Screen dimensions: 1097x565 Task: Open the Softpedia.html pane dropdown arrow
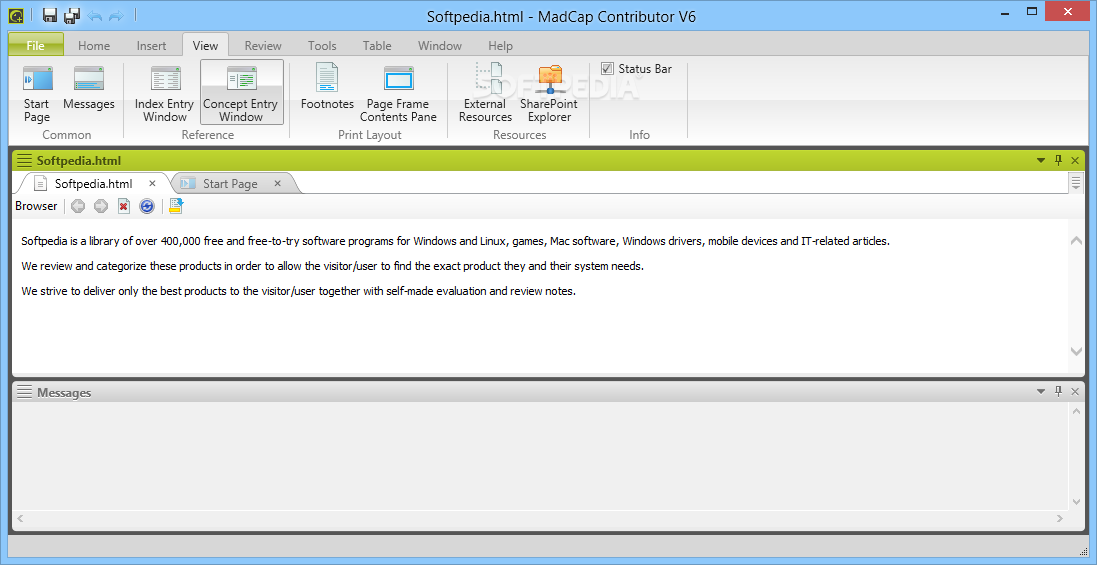point(1041,162)
